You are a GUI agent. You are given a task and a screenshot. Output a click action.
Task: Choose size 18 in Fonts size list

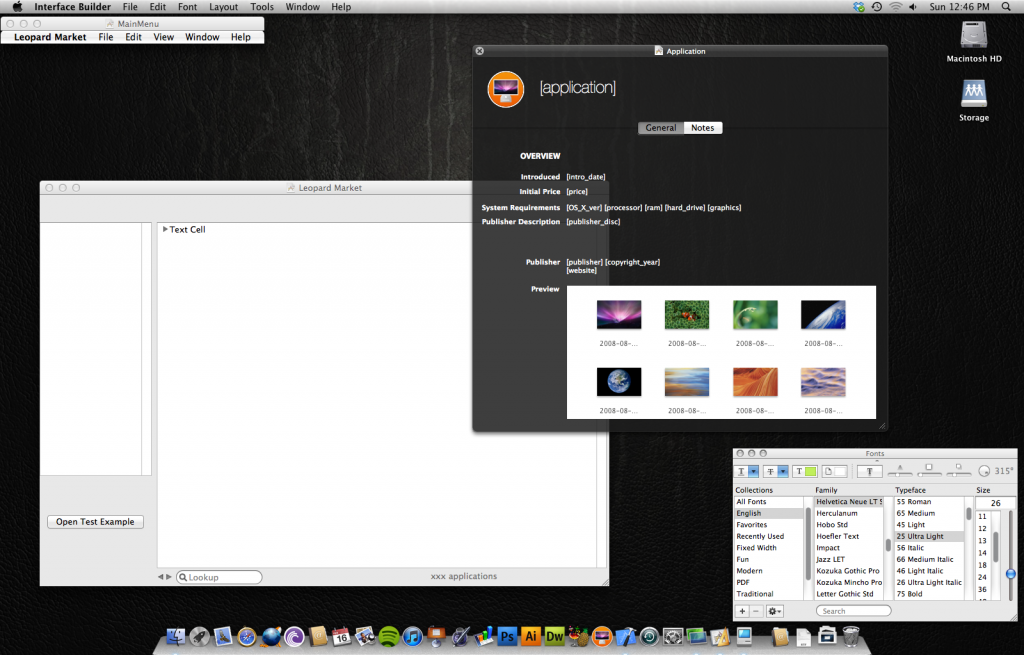click(983, 565)
